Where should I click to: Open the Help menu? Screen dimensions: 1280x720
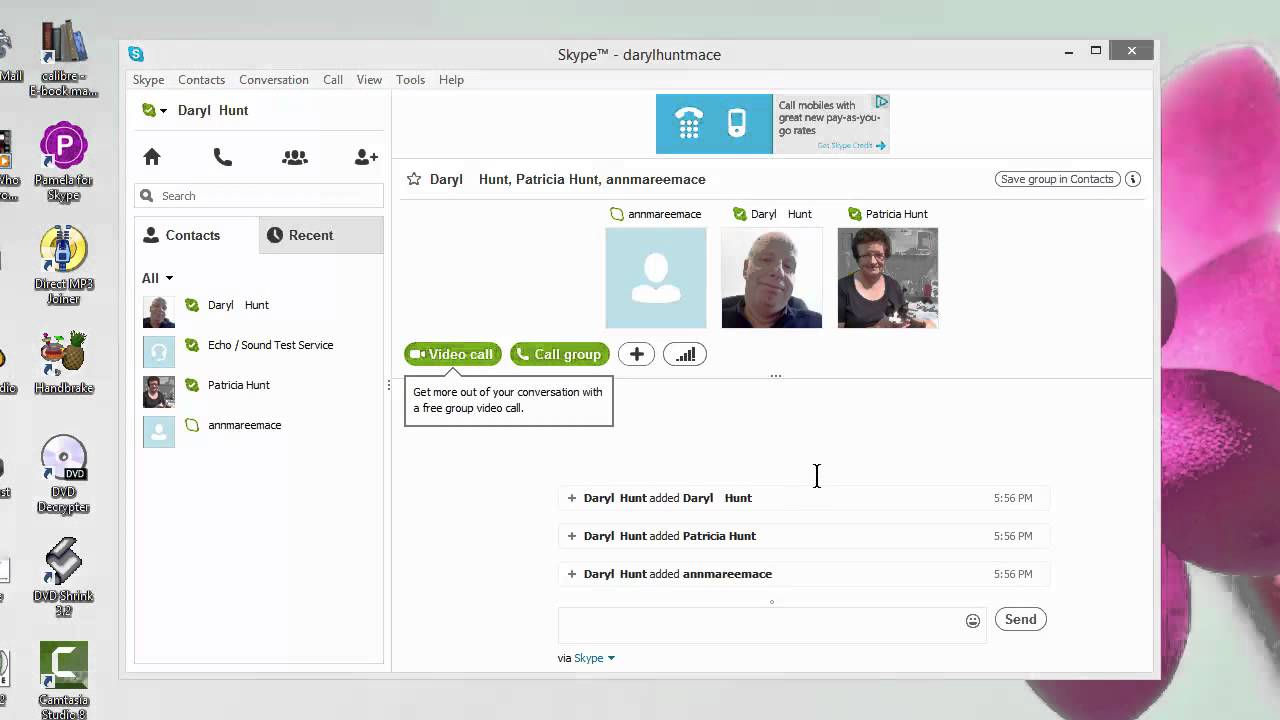coord(451,80)
